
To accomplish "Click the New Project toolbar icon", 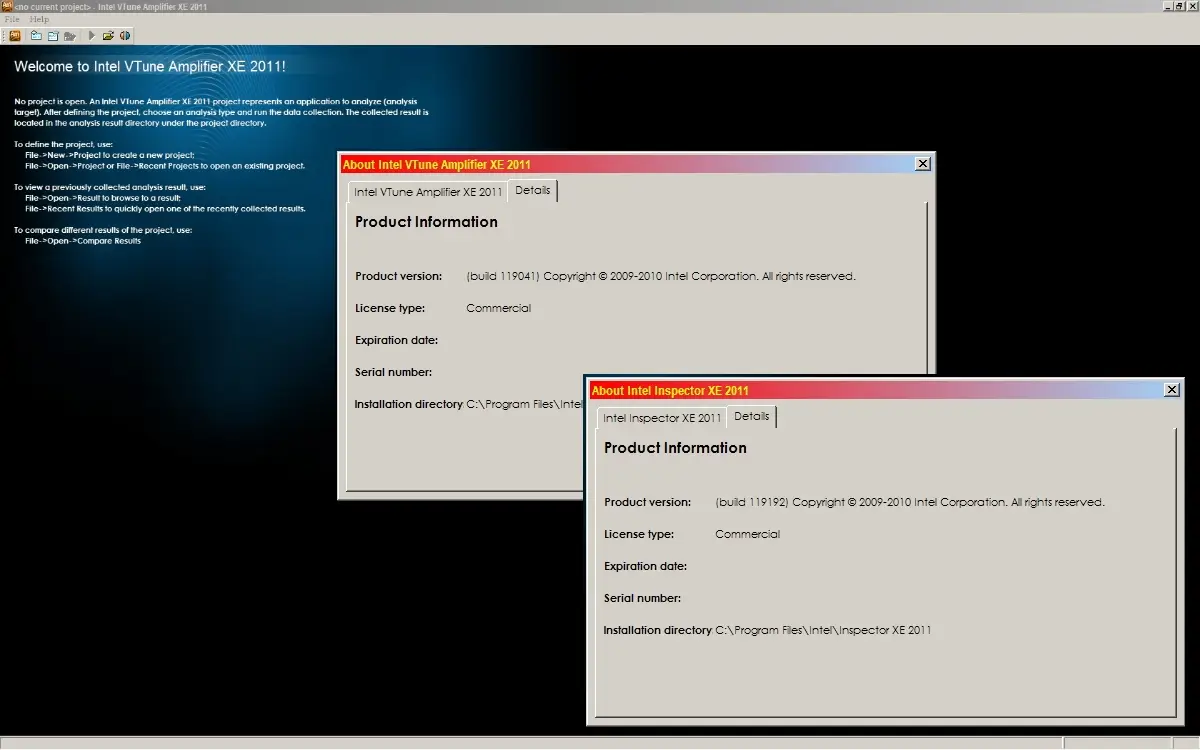I will pyautogui.click(x=36, y=36).
